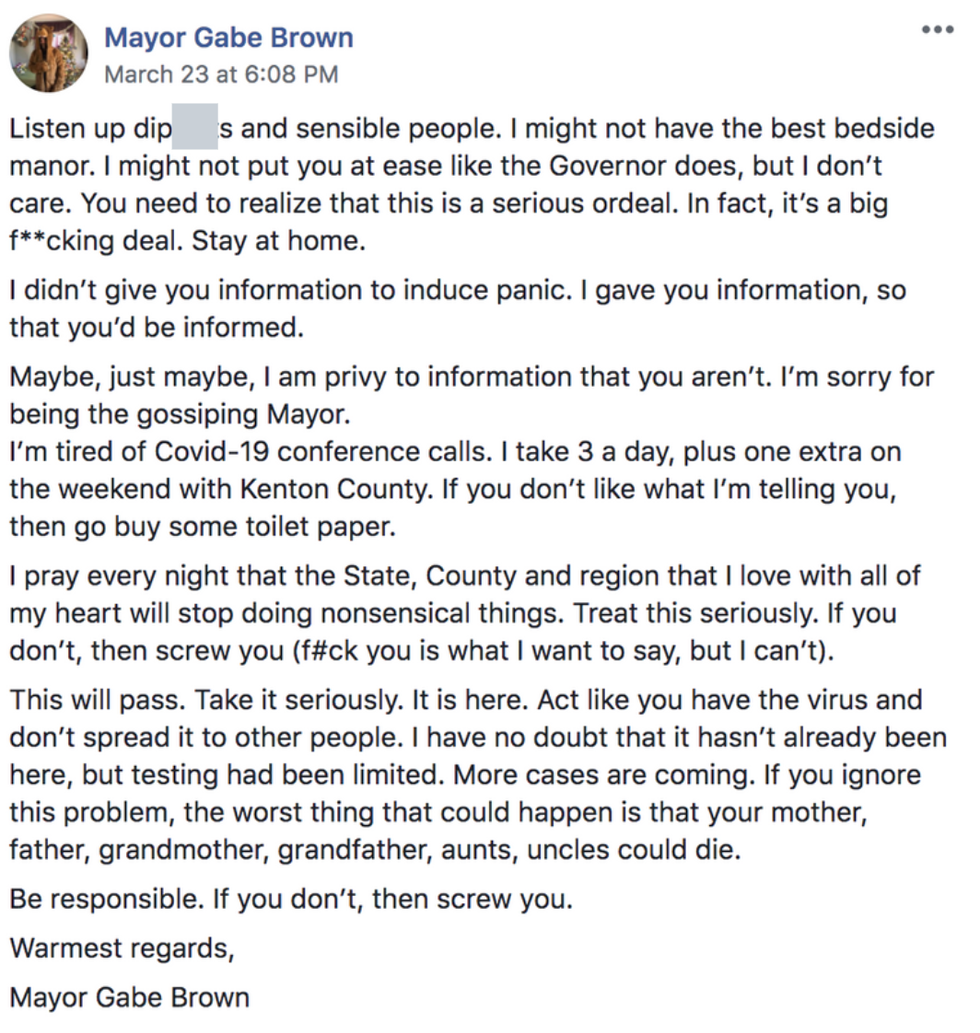Click the "Warmest regards," closing line

tap(122, 947)
